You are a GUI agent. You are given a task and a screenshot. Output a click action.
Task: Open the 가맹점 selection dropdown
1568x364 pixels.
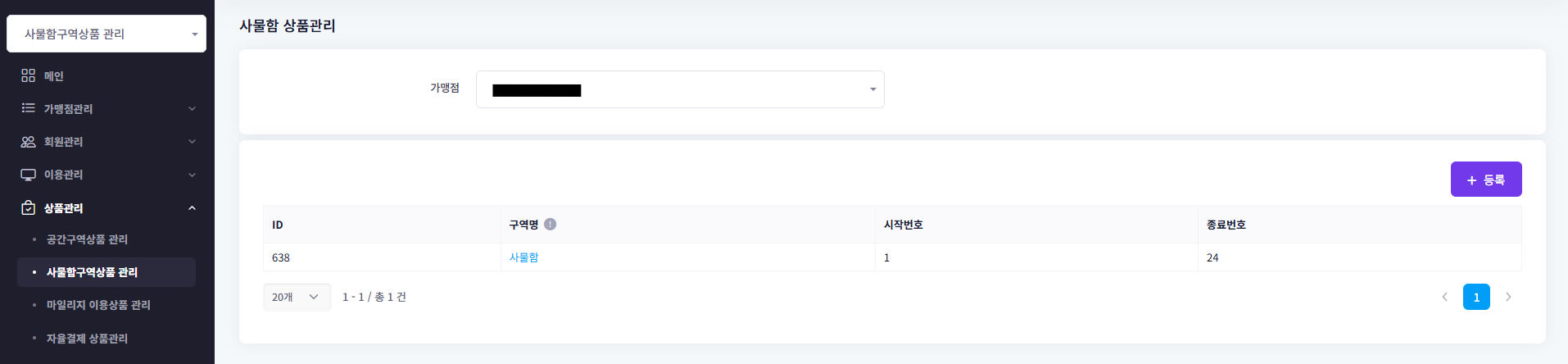680,89
